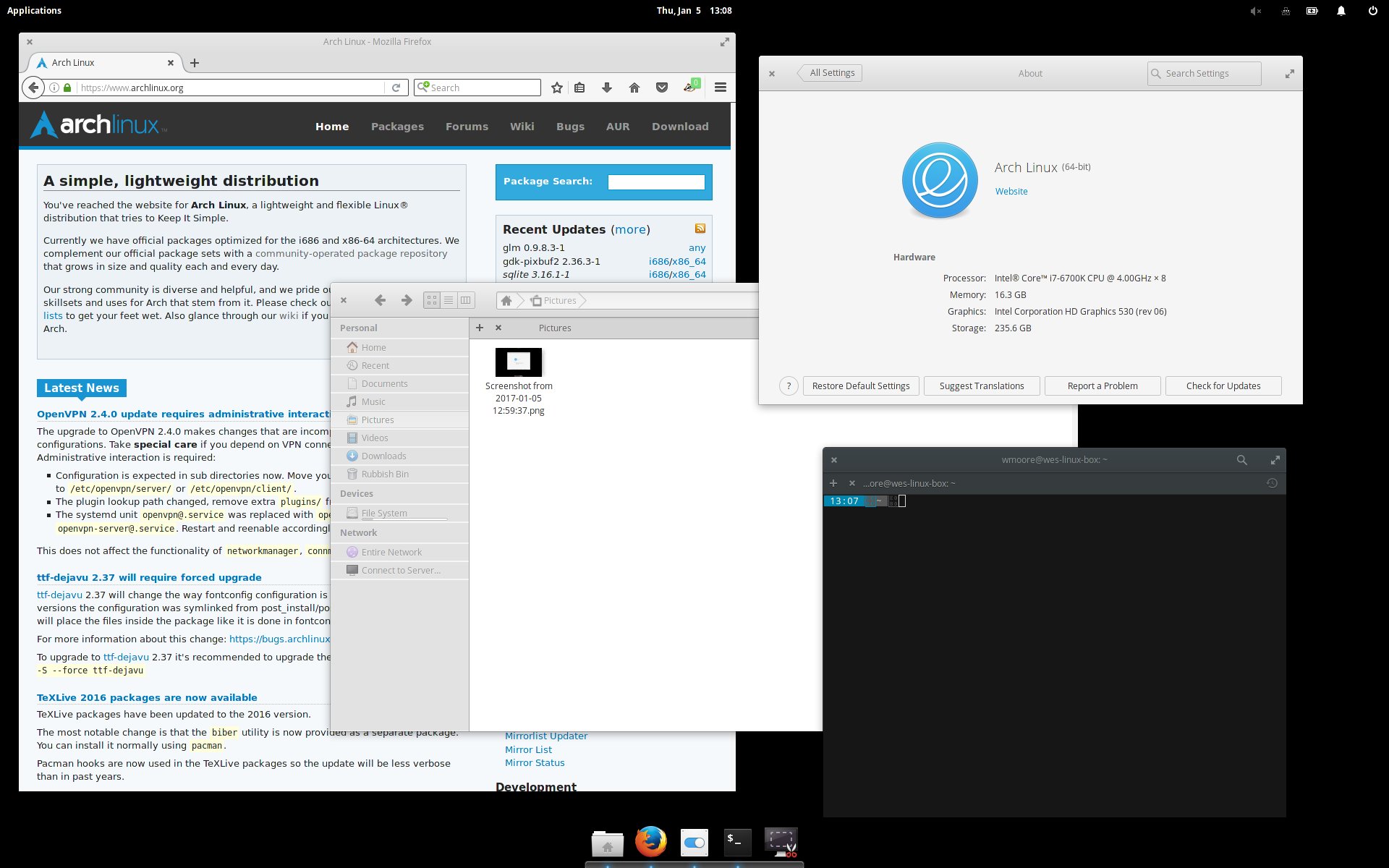Open the notifications bell in top panel
Screen dimensions: 1389x868
1341,11
